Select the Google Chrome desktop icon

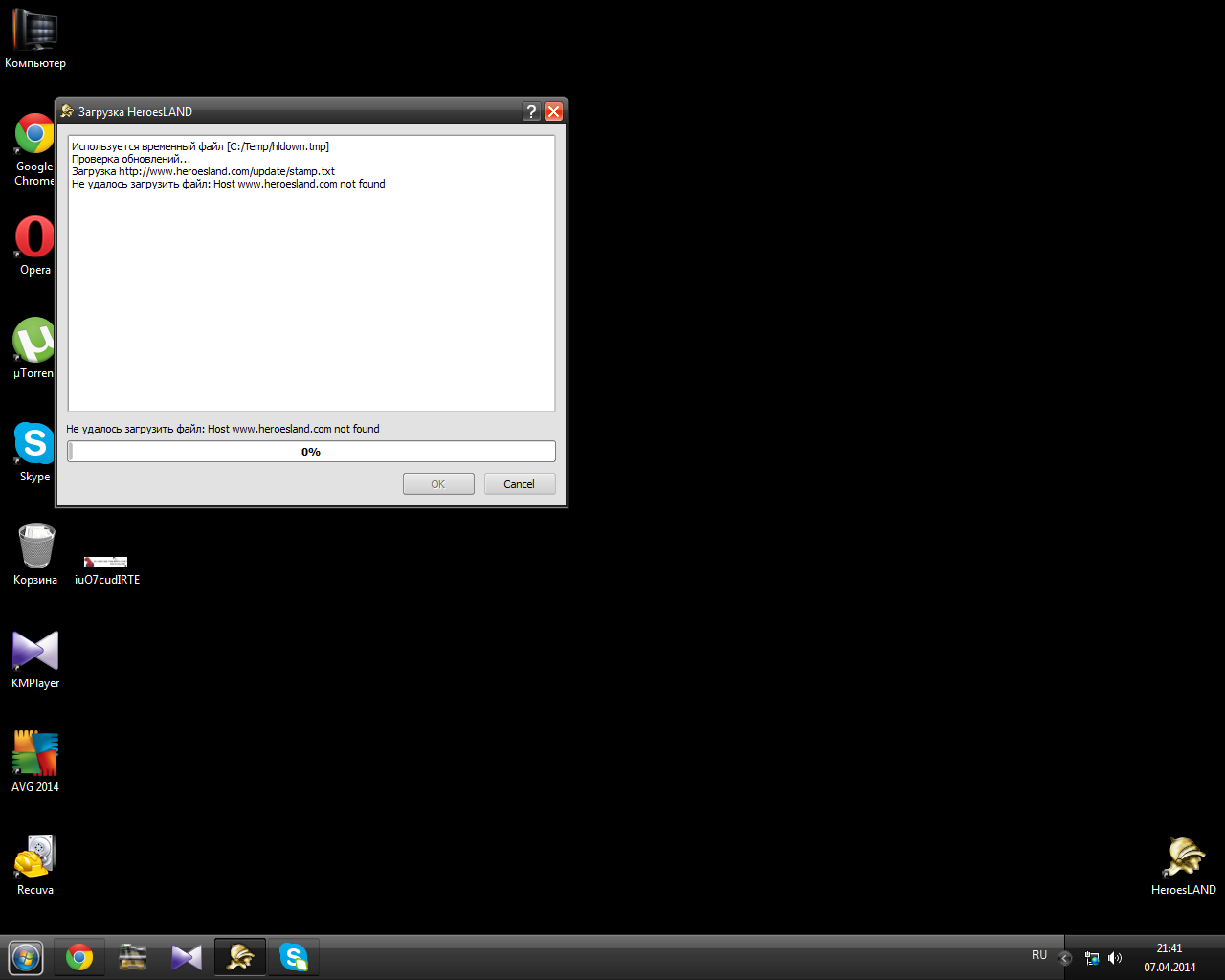click(35, 136)
